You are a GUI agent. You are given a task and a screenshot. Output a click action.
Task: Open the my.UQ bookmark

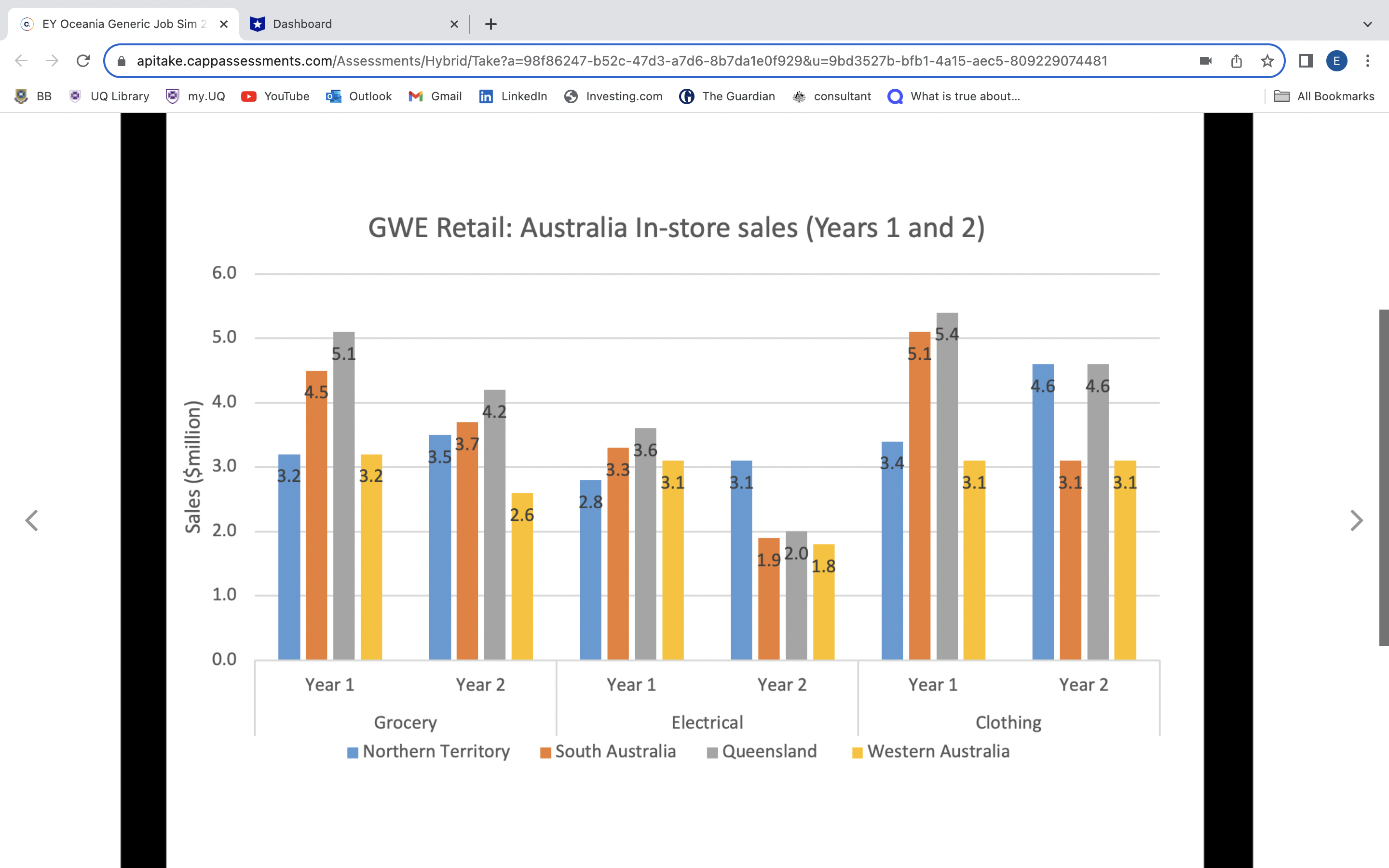195,96
